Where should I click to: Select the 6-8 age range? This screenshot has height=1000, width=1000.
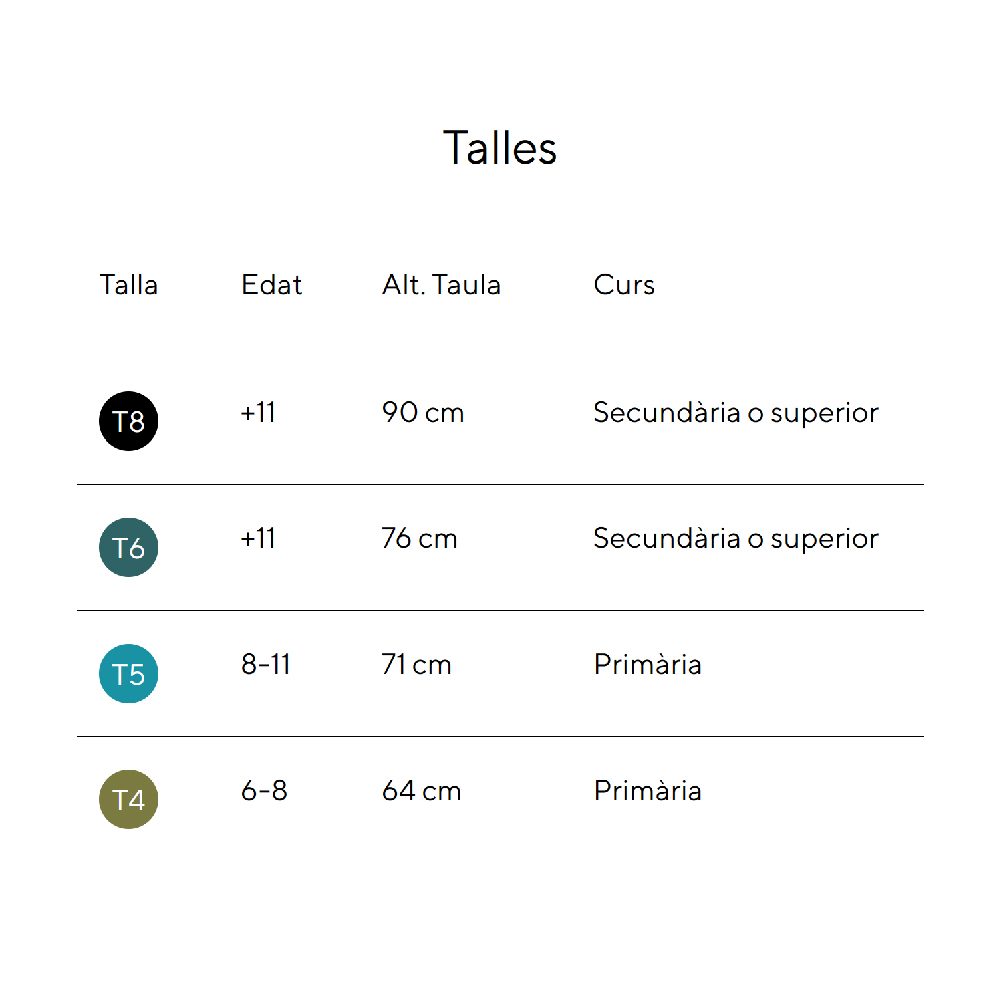tap(264, 791)
